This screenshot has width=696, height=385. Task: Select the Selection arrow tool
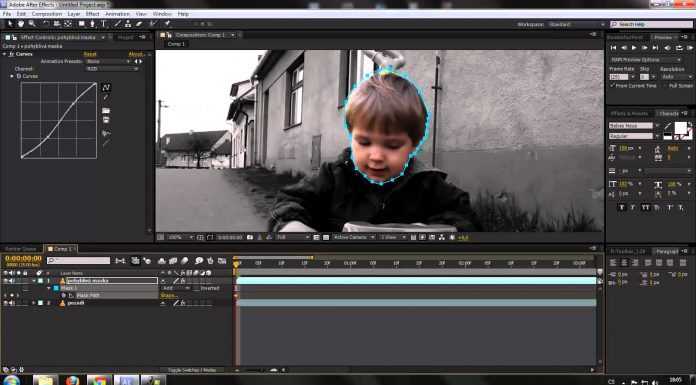click(10, 24)
